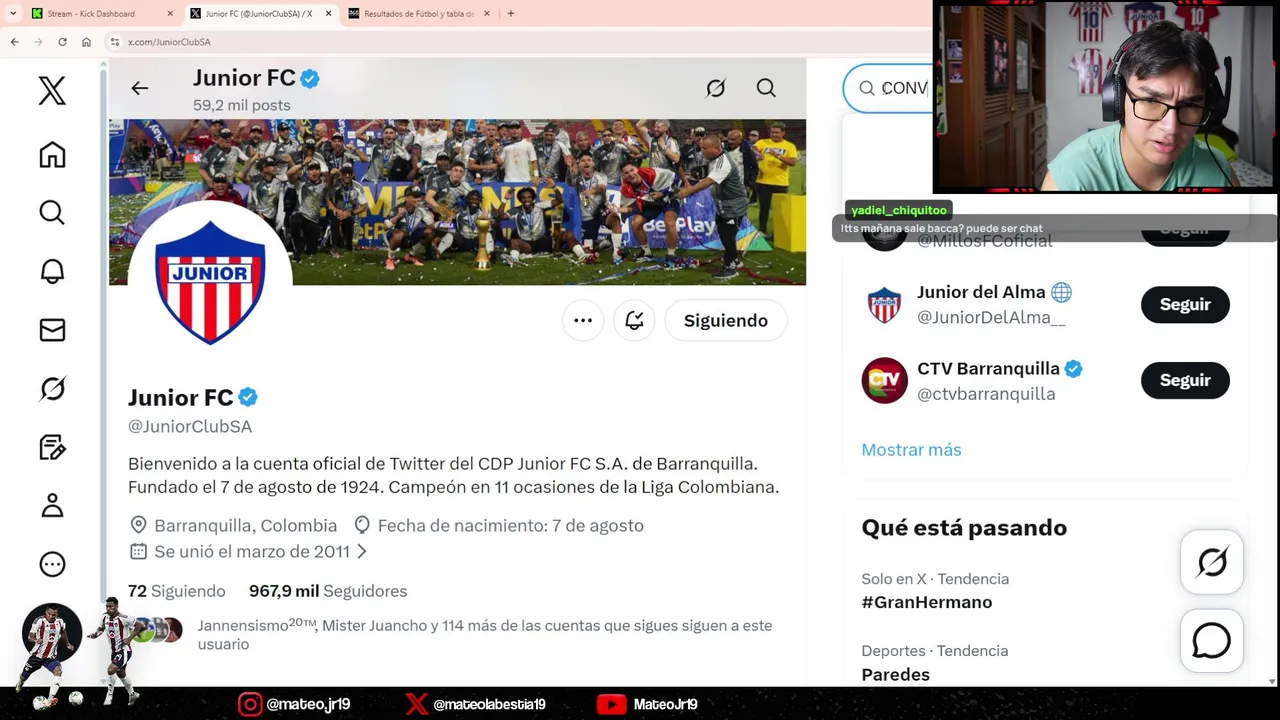The width and height of the screenshot is (1280, 720).
Task: Close the Junior FC X tab
Action: 328,14
